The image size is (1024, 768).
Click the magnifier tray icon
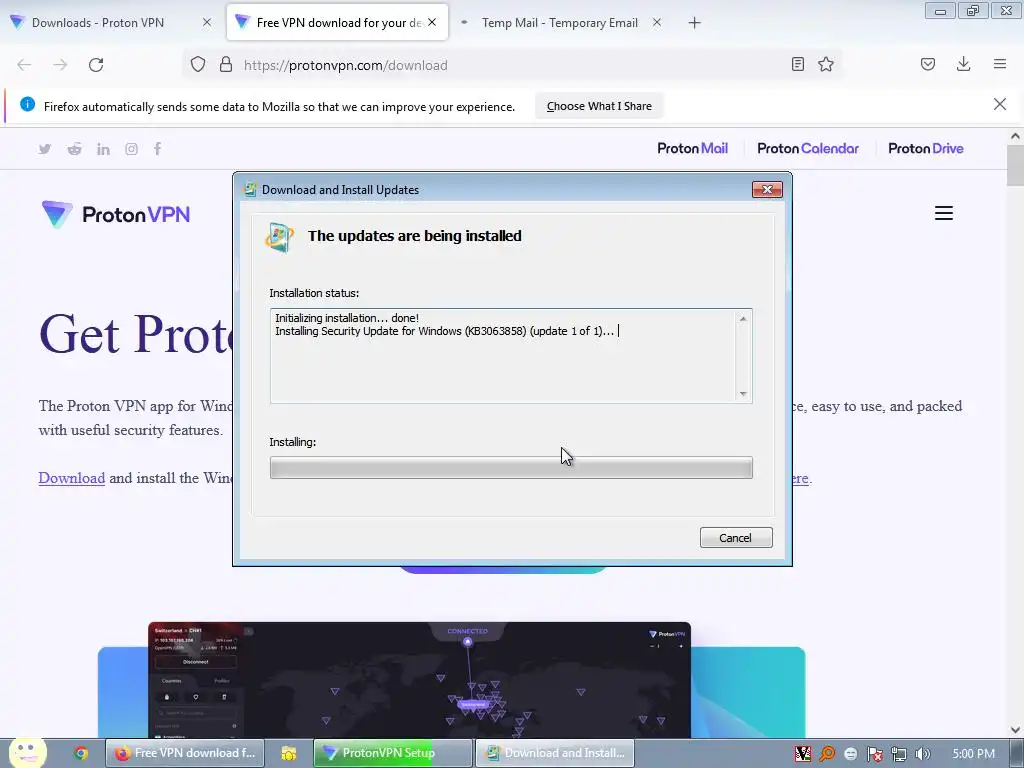pyautogui.click(x=827, y=754)
